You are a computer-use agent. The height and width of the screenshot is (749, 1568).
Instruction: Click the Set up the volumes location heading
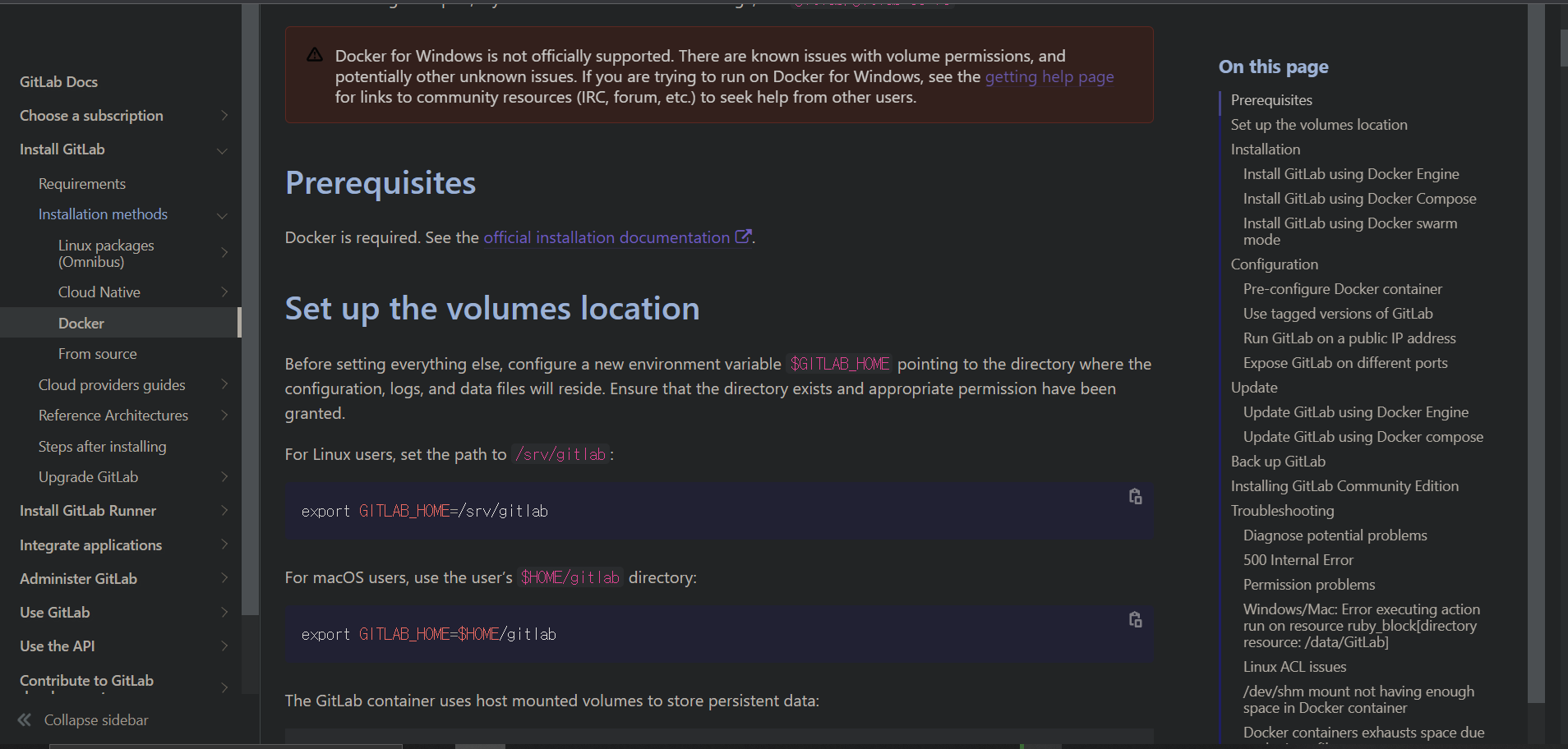pyautogui.click(x=492, y=309)
